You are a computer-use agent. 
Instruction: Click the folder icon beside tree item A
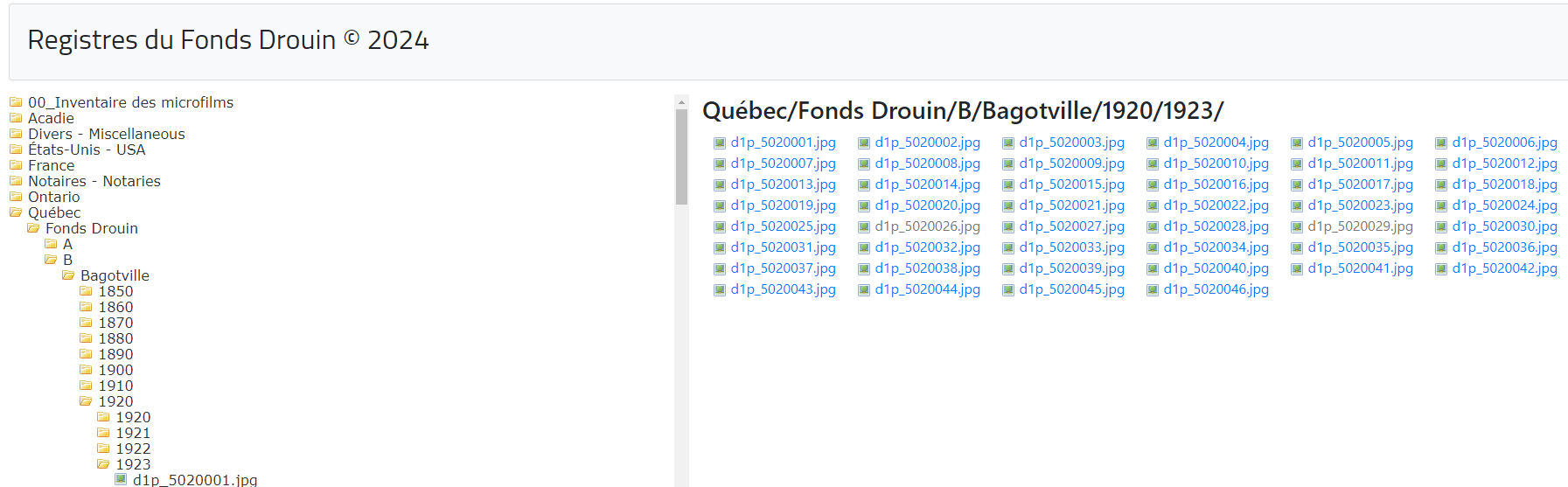[51, 244]
